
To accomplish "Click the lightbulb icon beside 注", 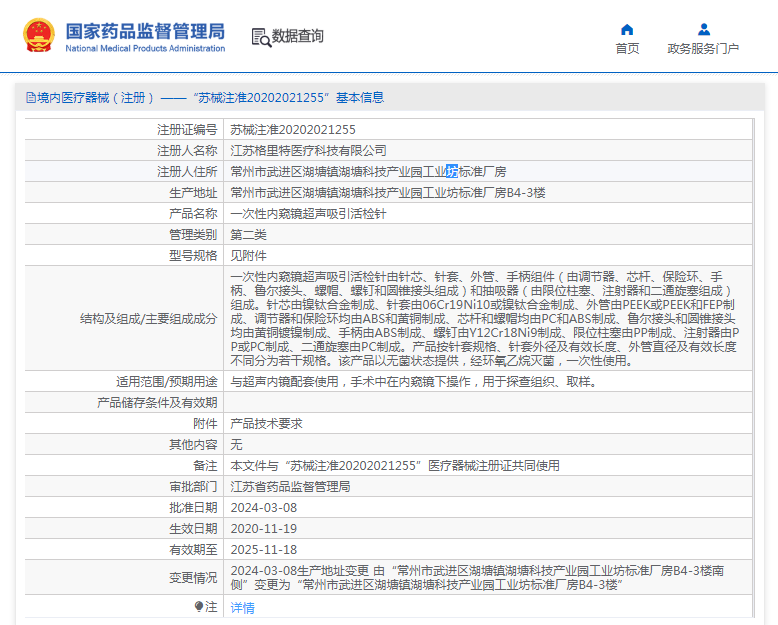I will 199,606.
